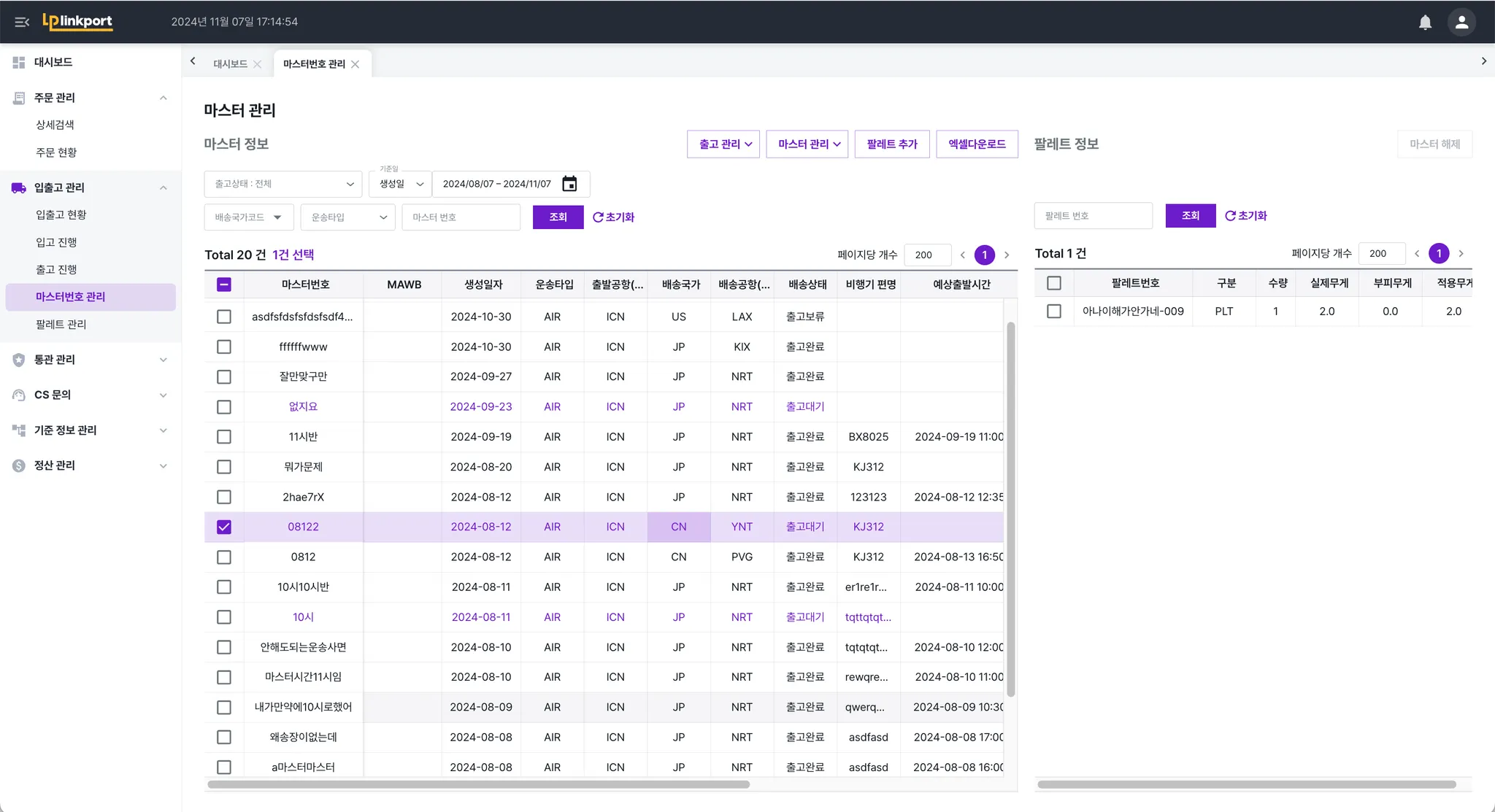This screenshot has height=812, width=1495.
Task: Click the 팔레트 추가 button
Action: click(x=892, y=144)
